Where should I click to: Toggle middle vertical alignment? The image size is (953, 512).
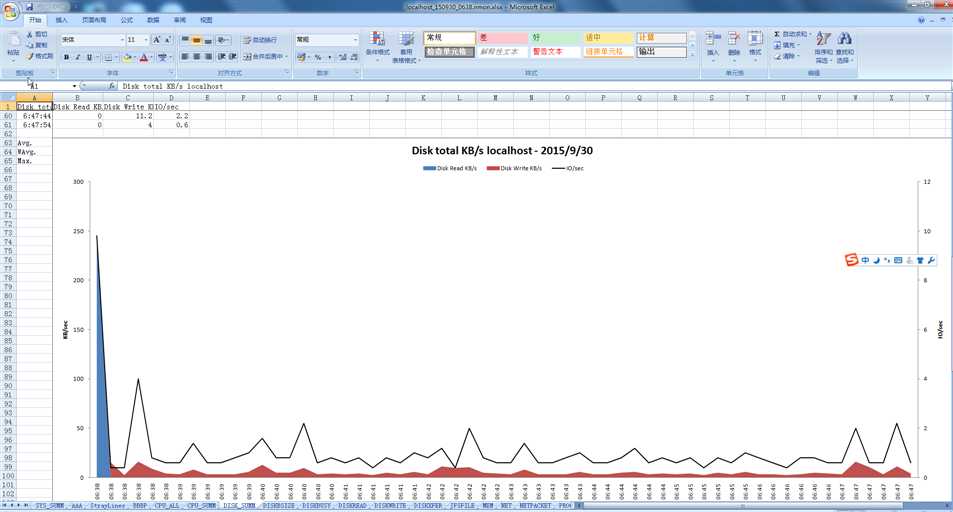(196, 40)
